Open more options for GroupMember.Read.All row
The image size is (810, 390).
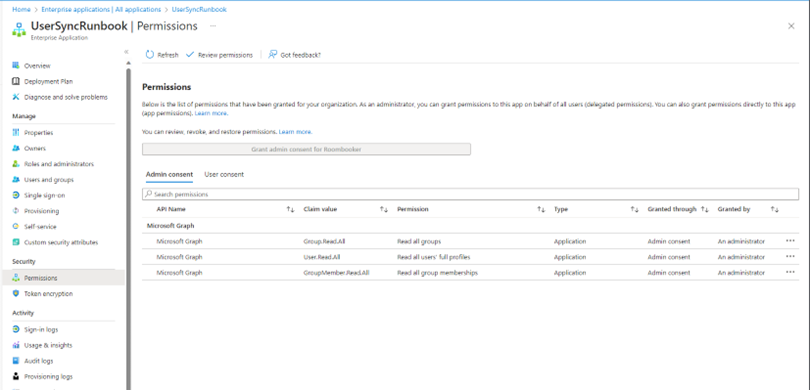coord(790,272)
